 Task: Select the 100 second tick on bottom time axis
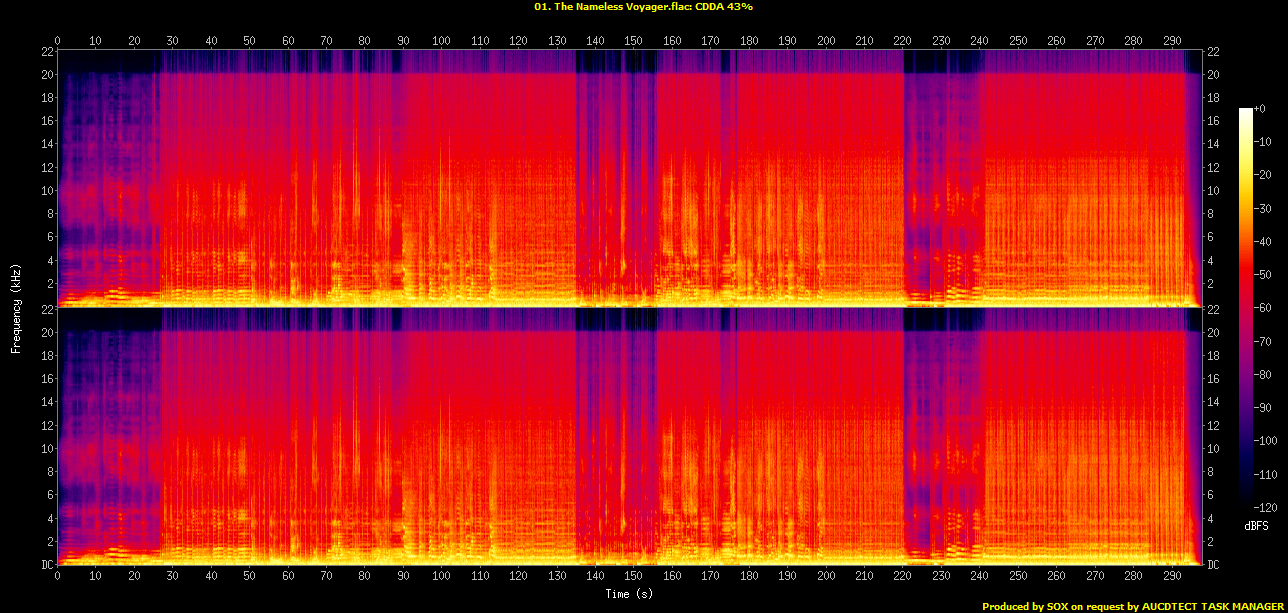441,578
